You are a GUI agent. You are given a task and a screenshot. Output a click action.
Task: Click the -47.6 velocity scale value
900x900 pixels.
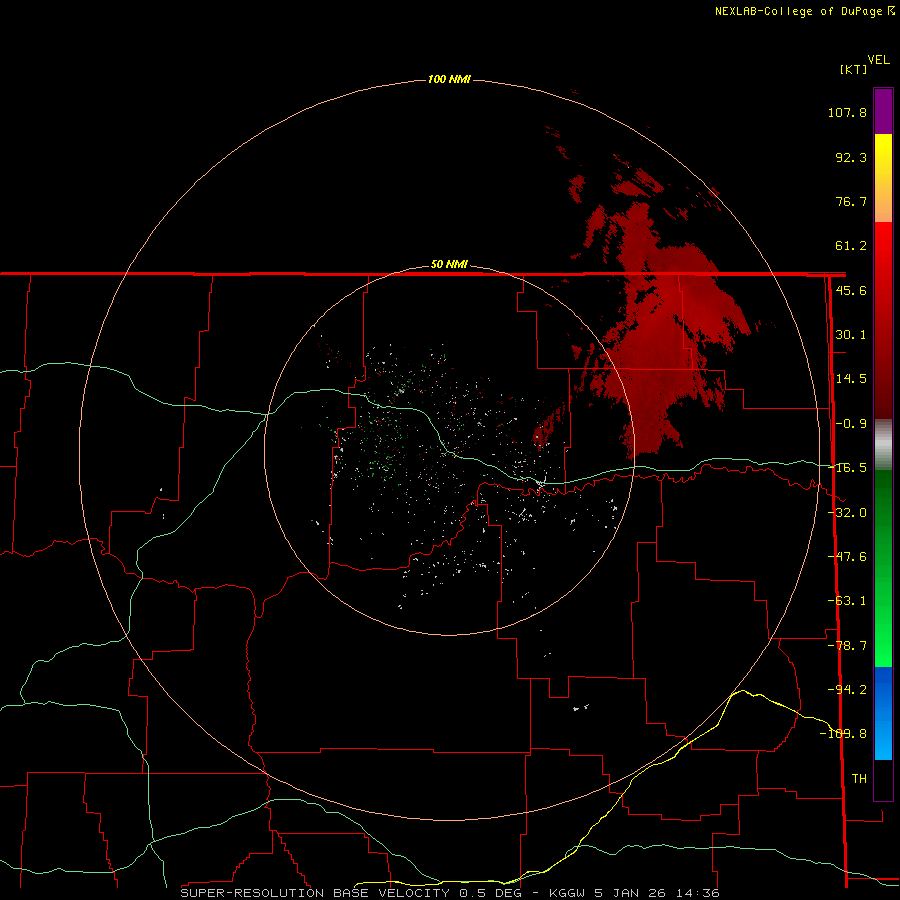pos(847,557)
